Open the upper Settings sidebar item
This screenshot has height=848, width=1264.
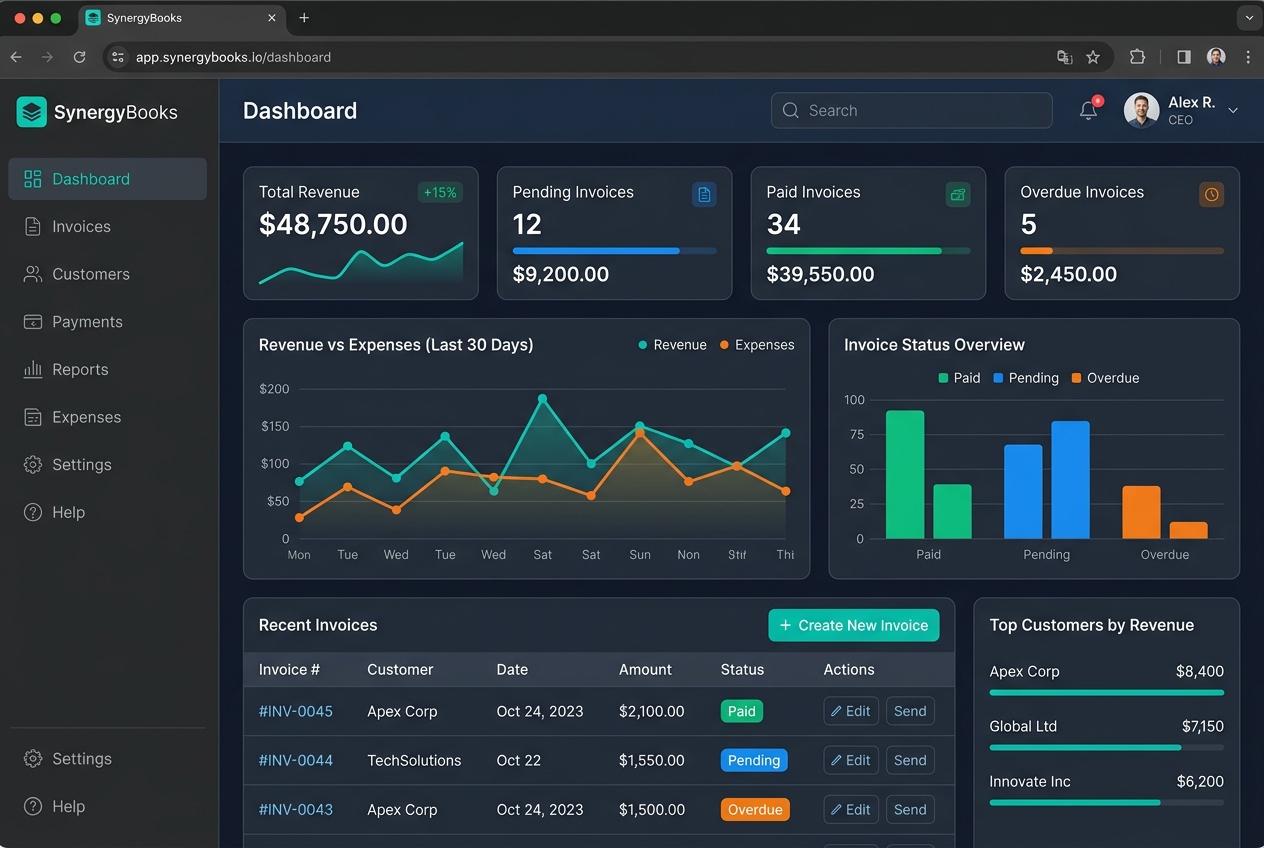[107, 465]
